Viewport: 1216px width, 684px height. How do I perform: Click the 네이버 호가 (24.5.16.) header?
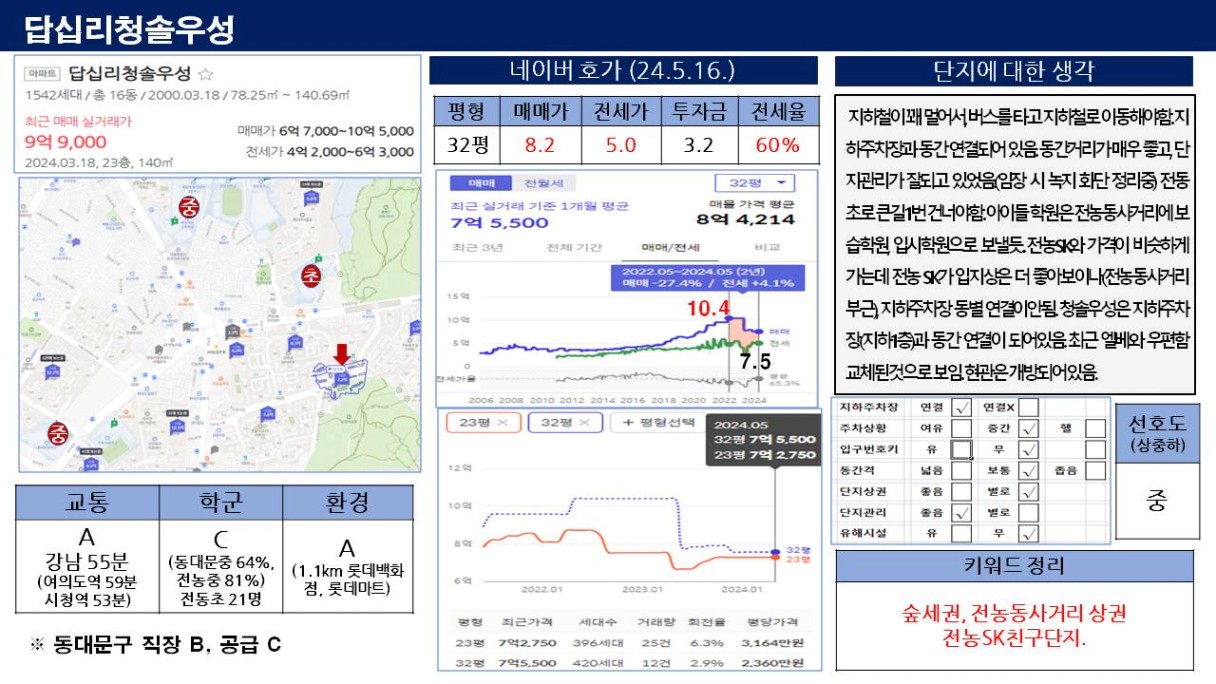(x=623, y=71)
